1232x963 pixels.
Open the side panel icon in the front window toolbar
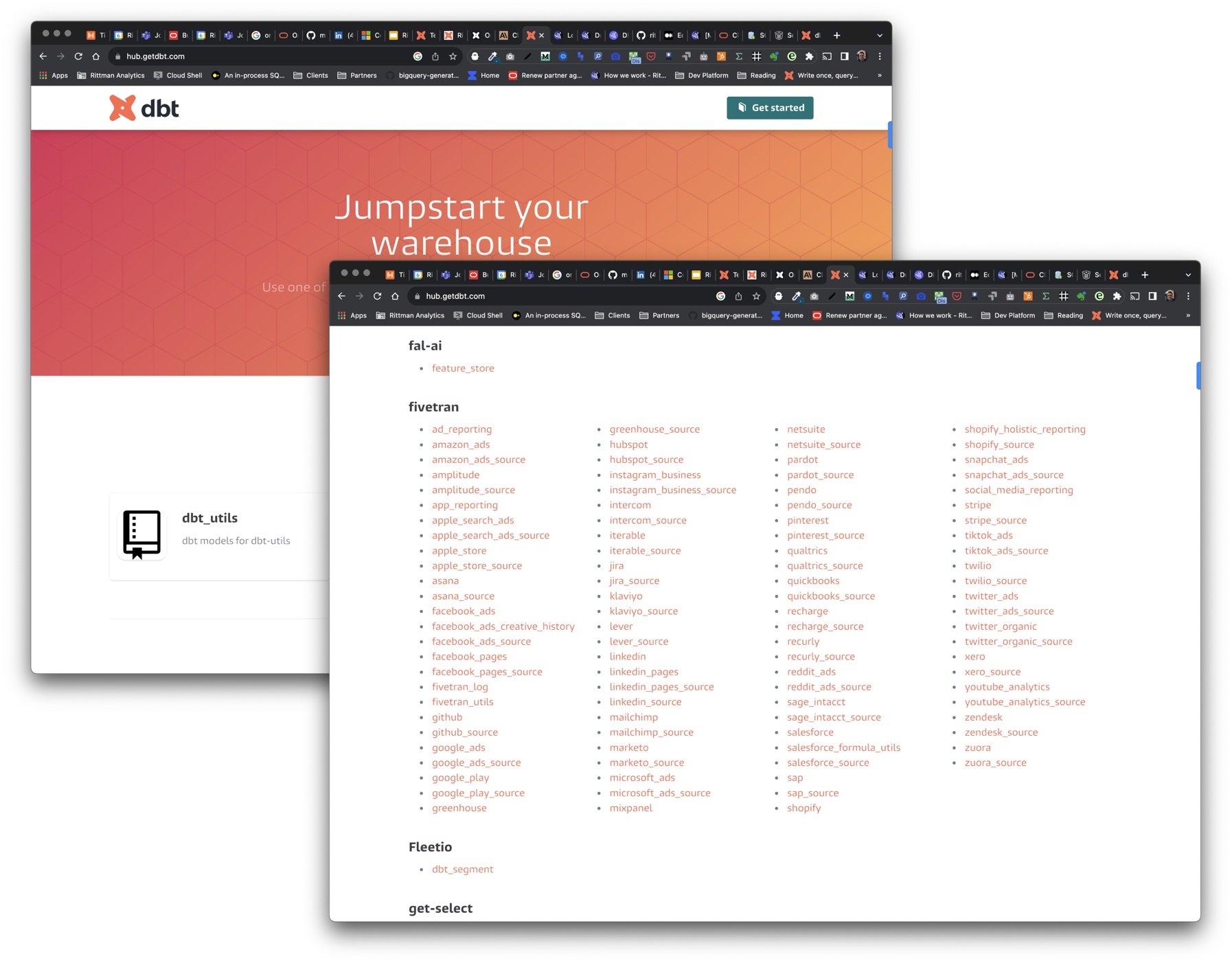point(1152,296)
